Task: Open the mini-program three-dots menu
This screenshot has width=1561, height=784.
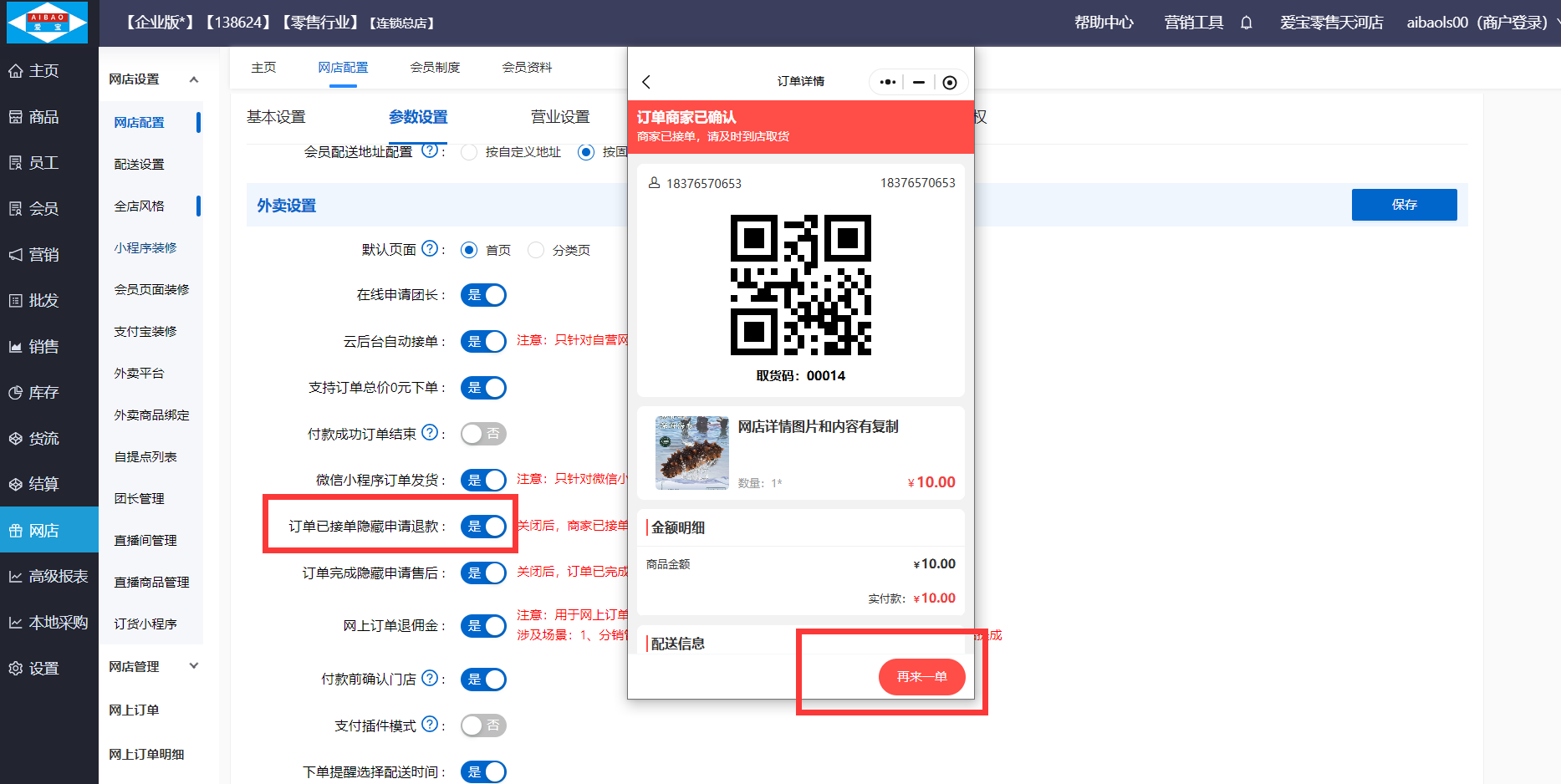Action: pos(888,82)
